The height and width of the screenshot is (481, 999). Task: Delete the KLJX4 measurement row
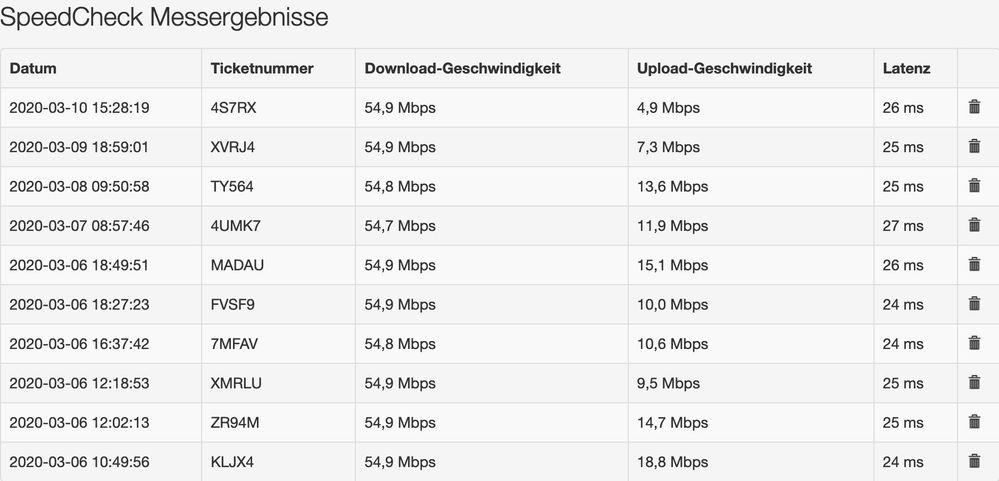tap(974, 461)
